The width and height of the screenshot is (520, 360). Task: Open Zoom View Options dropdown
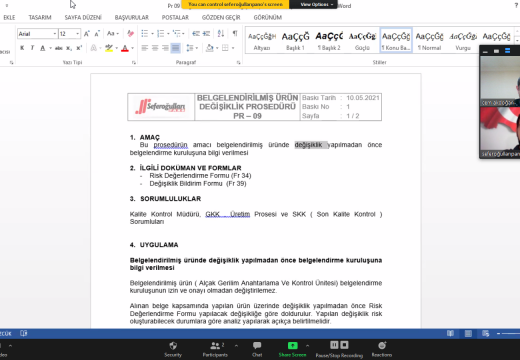[x=316, y=4]
